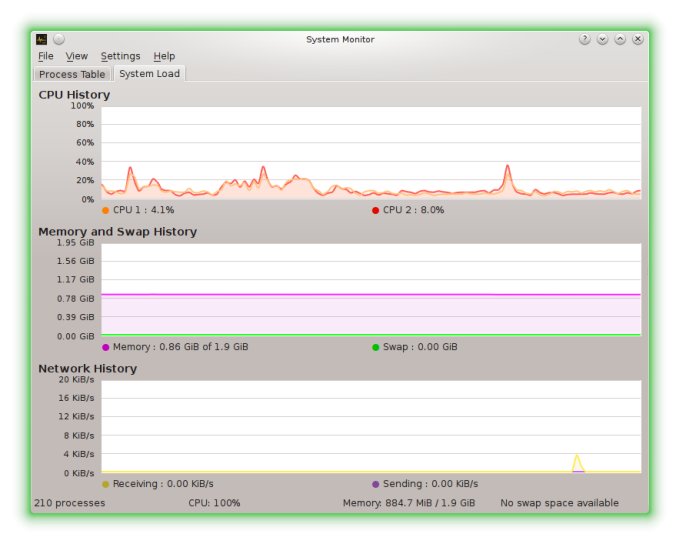Click the CPU History graph area
Image resolution: width=680 pixels, height=544 pixels.
(x=371, y=153)
